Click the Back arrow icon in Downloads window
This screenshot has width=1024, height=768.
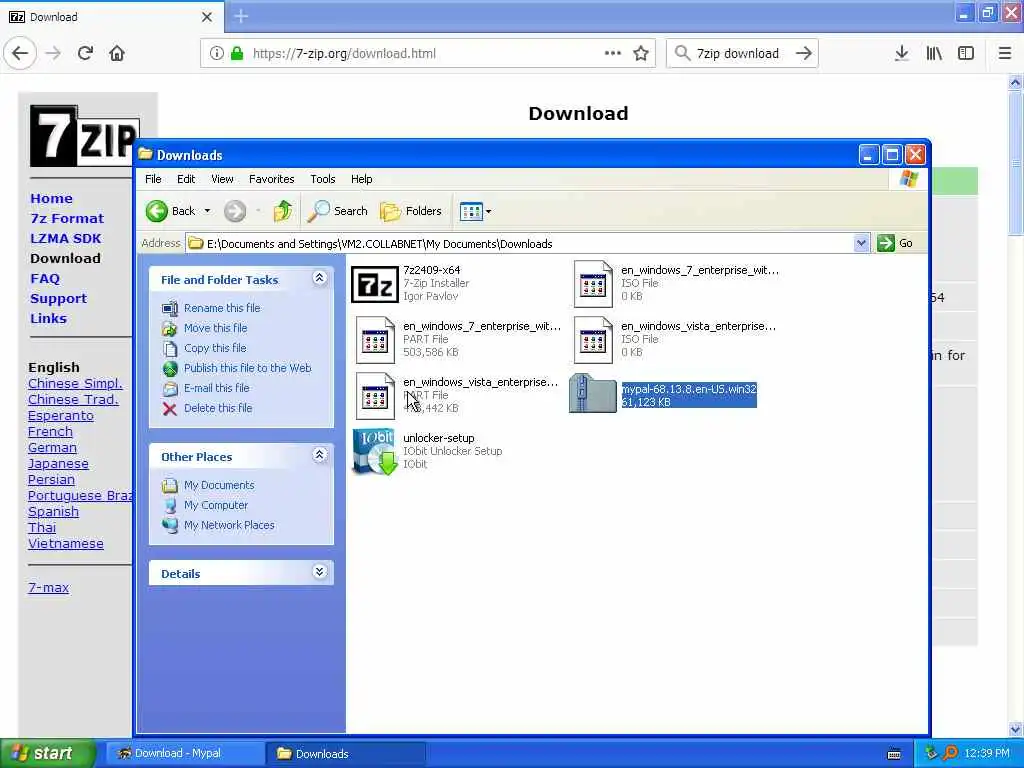tap(157, 211)
